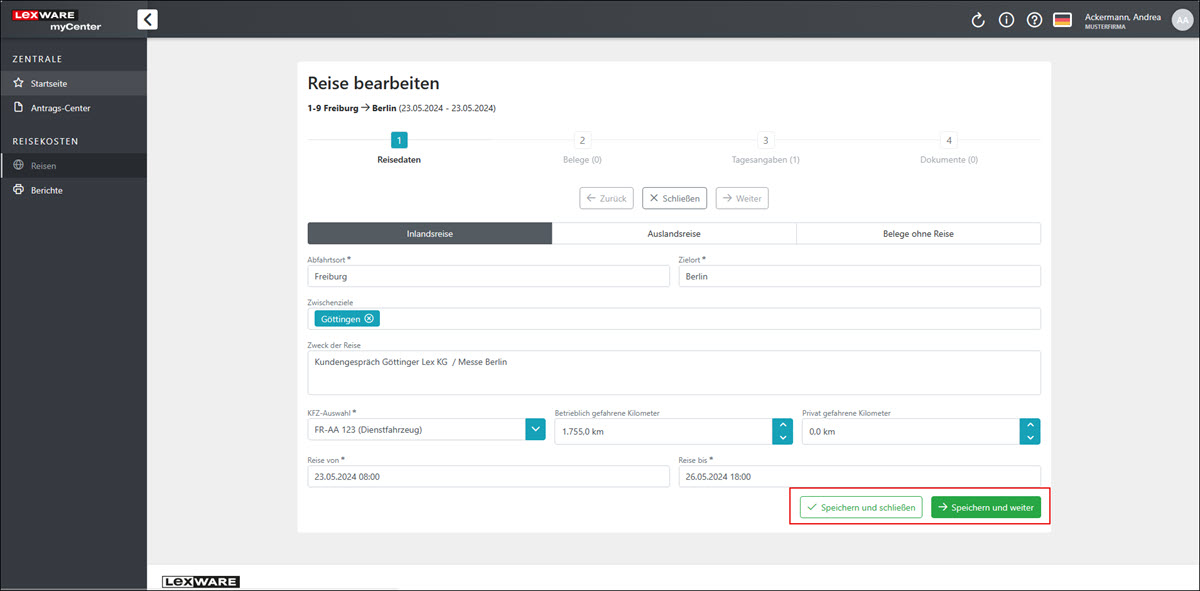Open the AA user avatar

tap(1181, 20)
